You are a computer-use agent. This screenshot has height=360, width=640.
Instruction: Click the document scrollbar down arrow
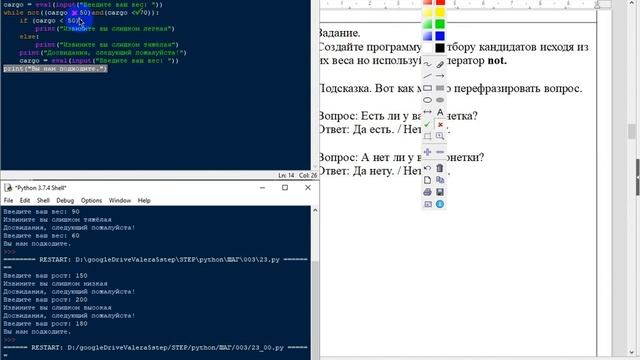point(632,352)
